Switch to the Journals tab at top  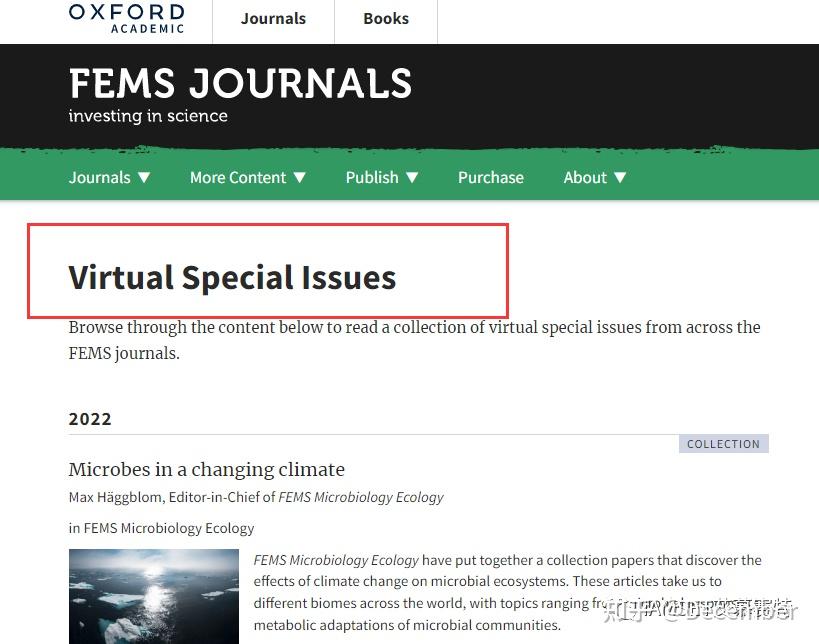[273, 17]
